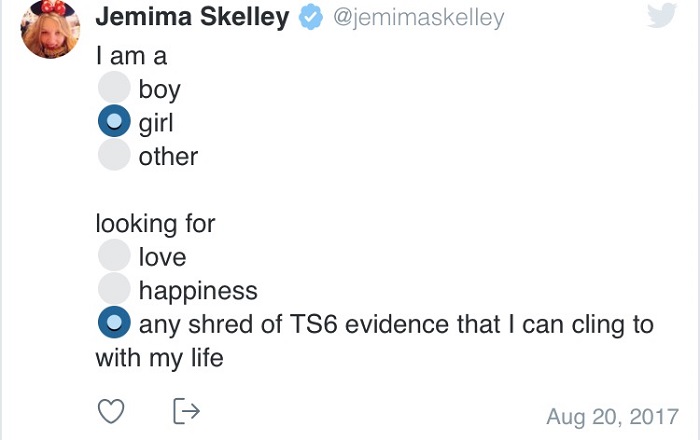Click the blue verified badge
Viewport: 700px width, 440px height.
tap(310, 18)
